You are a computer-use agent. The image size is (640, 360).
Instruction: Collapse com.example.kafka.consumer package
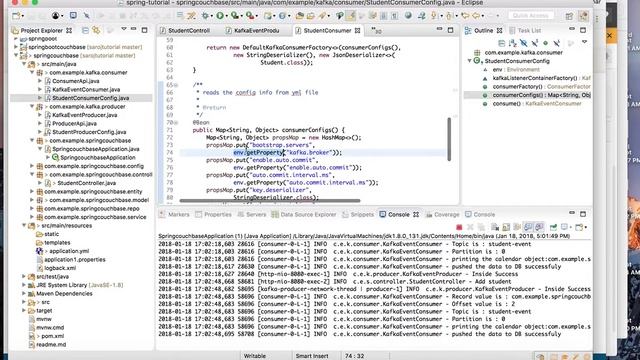pyautogui.click(x=32, y=72)
